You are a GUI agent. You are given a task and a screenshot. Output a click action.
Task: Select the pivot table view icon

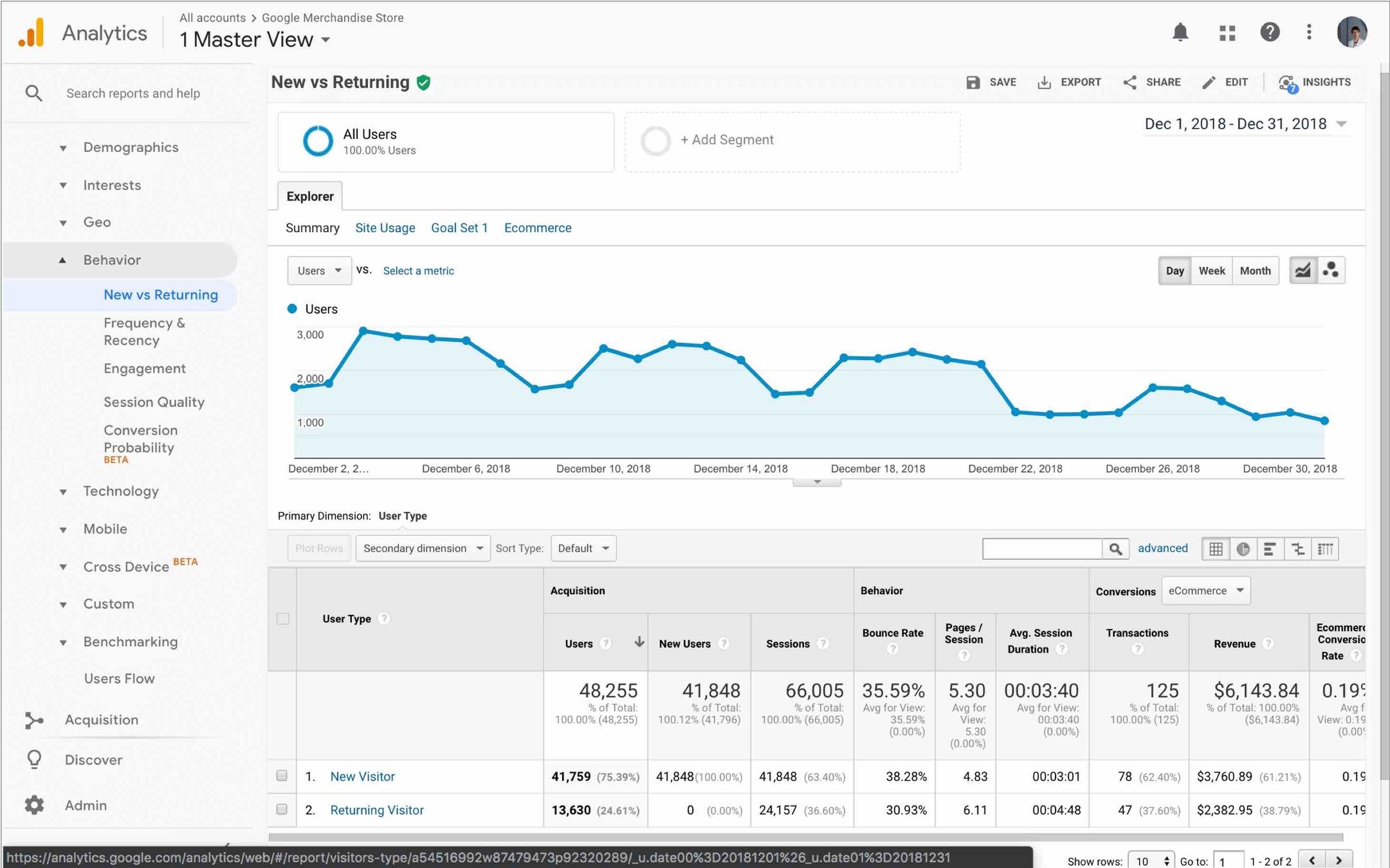(1325, 549)
